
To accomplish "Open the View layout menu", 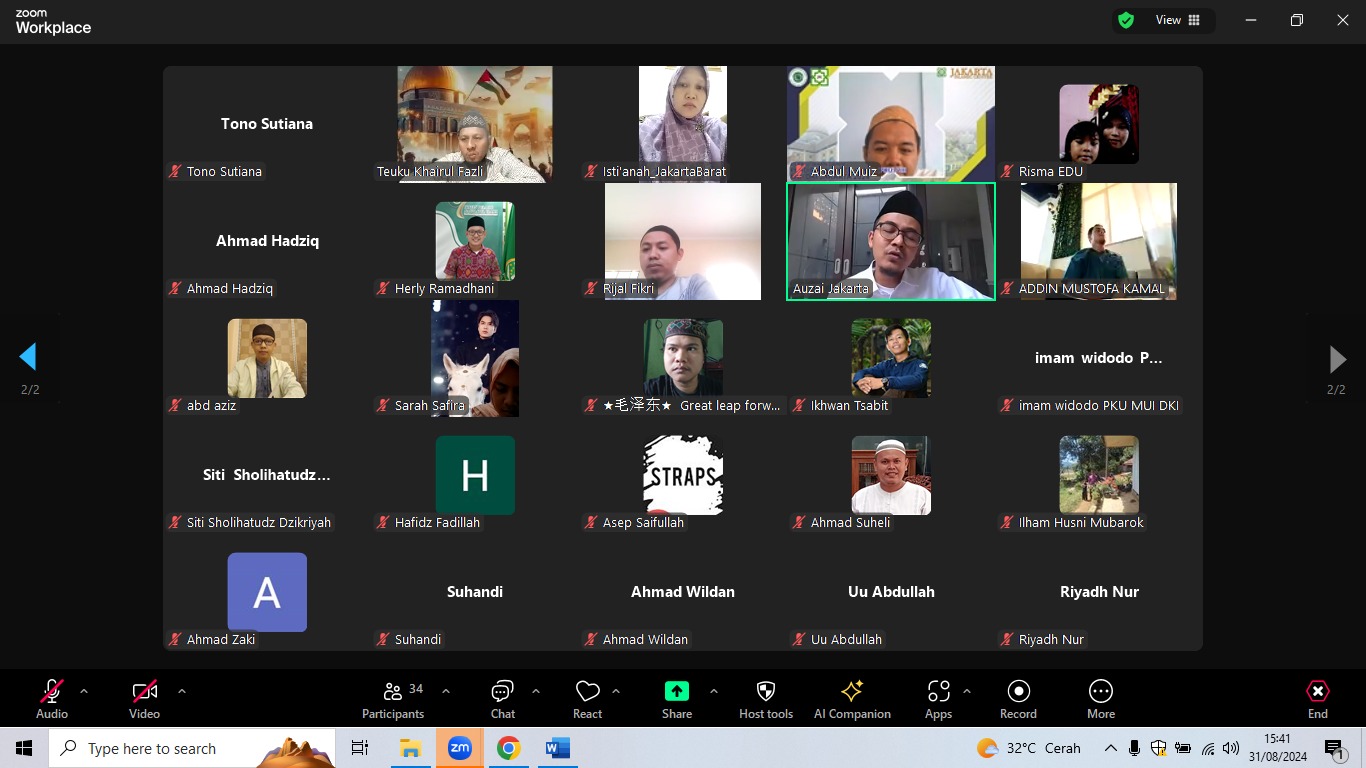I will [x=1178, y=20].
